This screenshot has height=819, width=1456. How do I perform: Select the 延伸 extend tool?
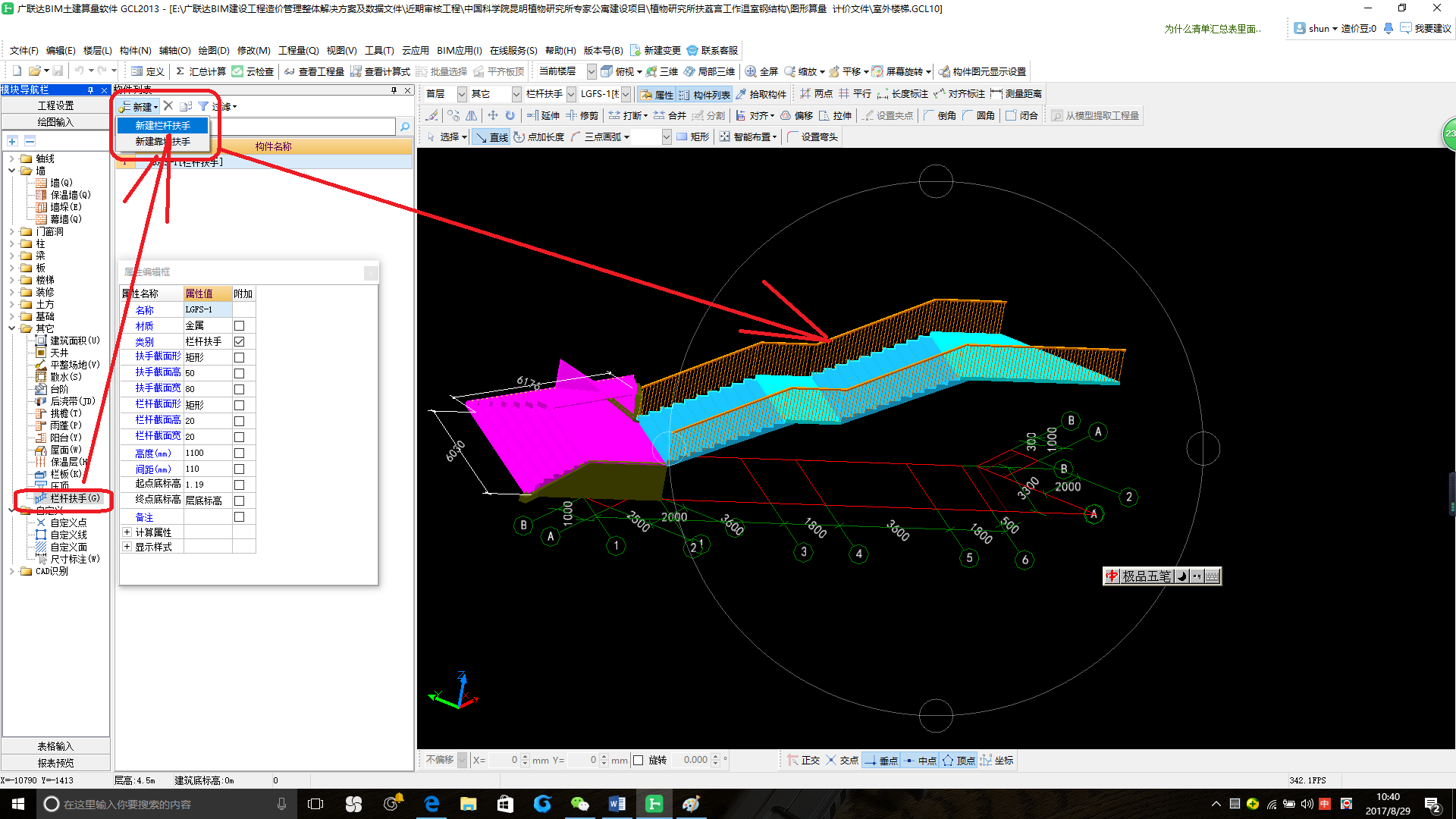pyautogui.click(x=543, y=115)
